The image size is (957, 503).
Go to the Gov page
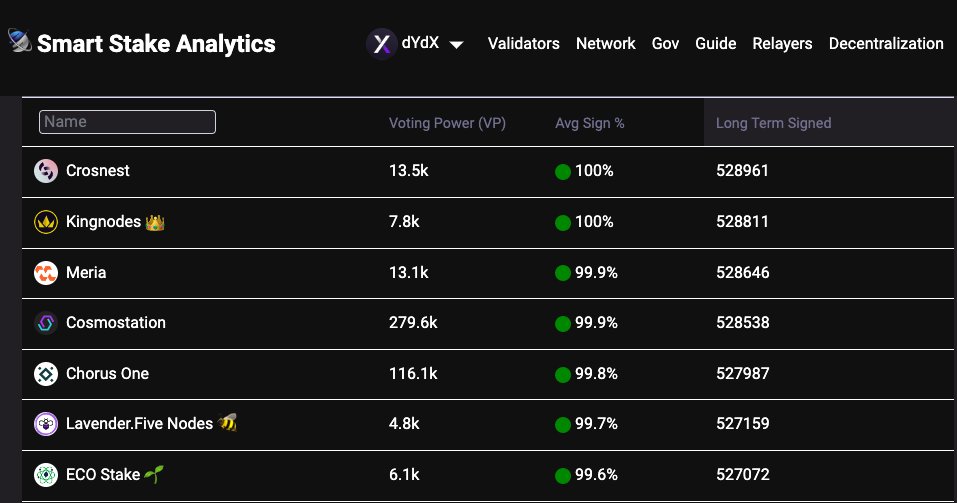pyautogui.click(x=665, y=43)
